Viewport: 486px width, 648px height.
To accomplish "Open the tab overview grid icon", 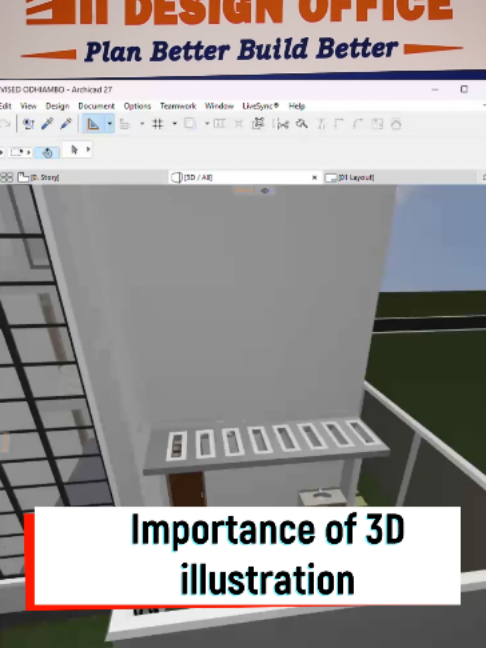I will coord(7,177).
